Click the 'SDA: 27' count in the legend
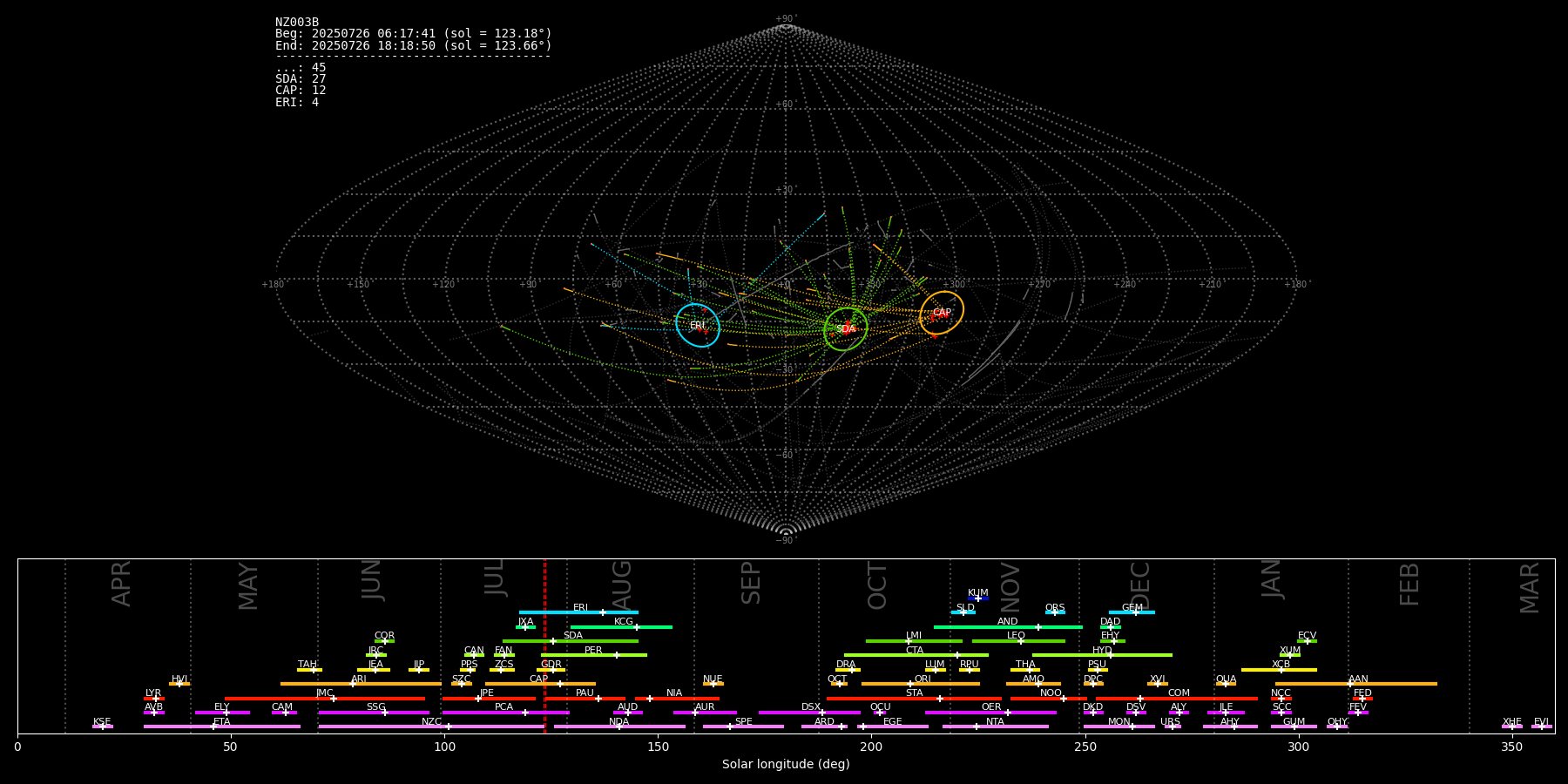 point(301,79)
